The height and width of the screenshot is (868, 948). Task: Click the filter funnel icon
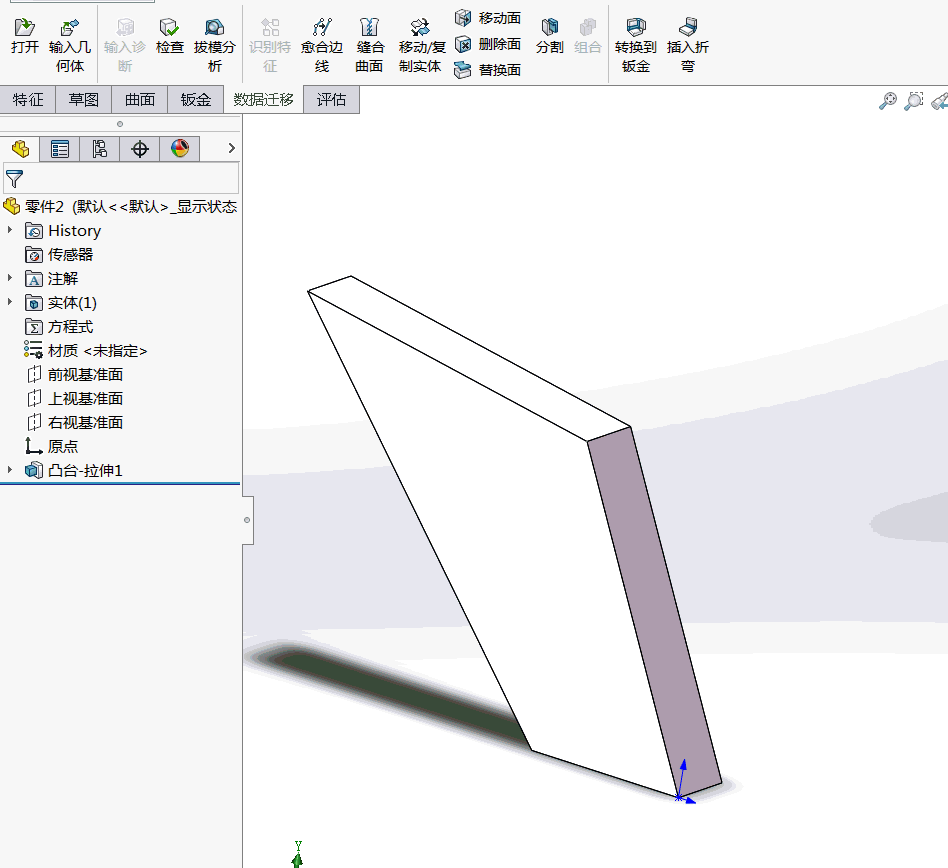click(15, 179)
